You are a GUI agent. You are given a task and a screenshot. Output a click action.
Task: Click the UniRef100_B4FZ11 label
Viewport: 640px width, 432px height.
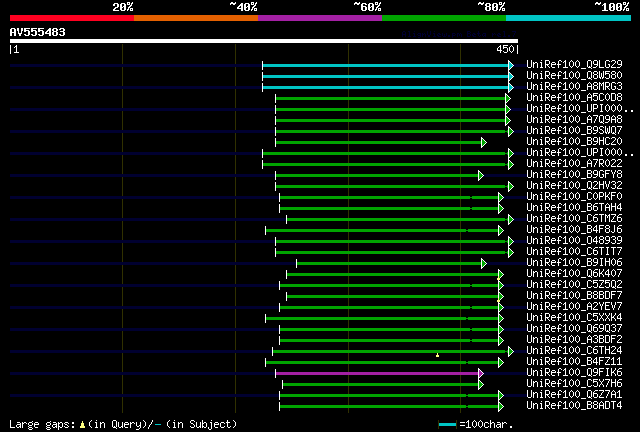[574, 362]
